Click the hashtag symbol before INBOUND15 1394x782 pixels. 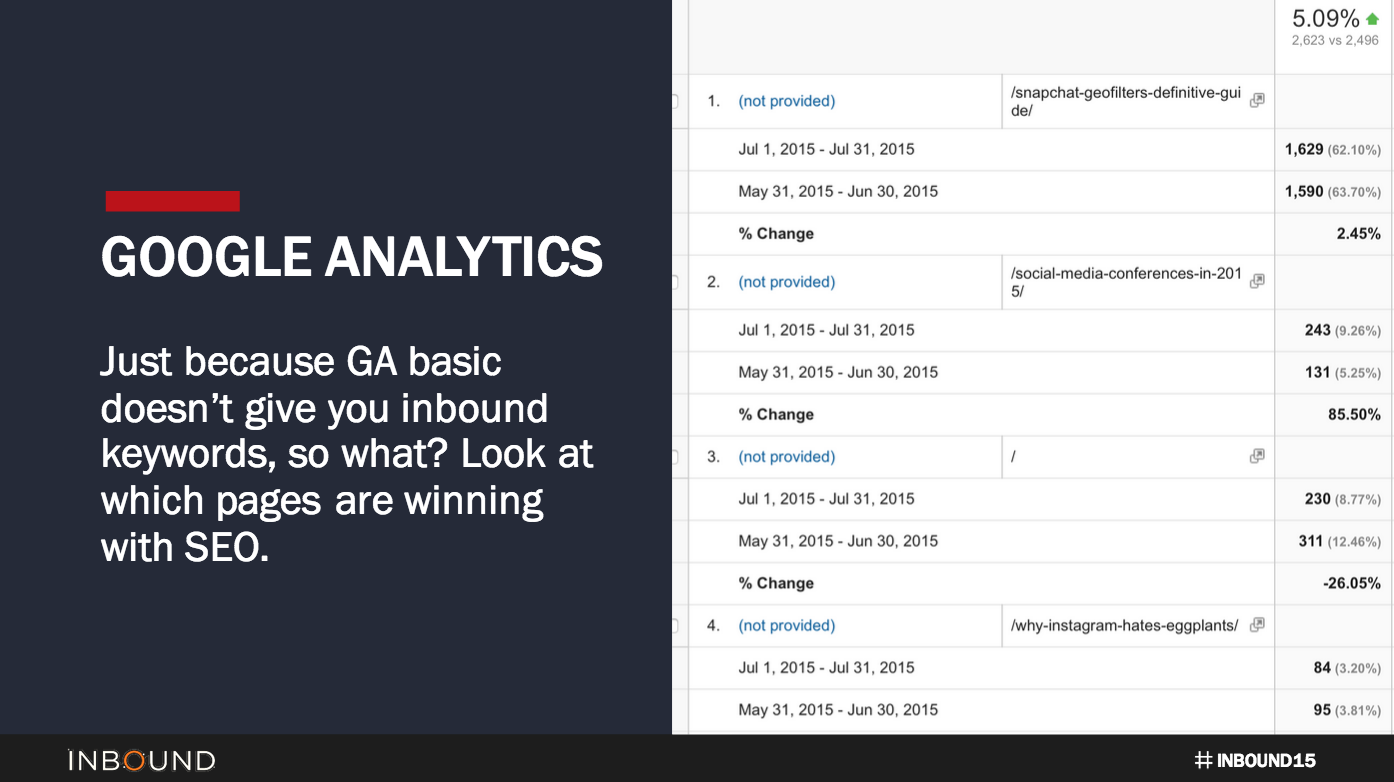(1202, 760)
